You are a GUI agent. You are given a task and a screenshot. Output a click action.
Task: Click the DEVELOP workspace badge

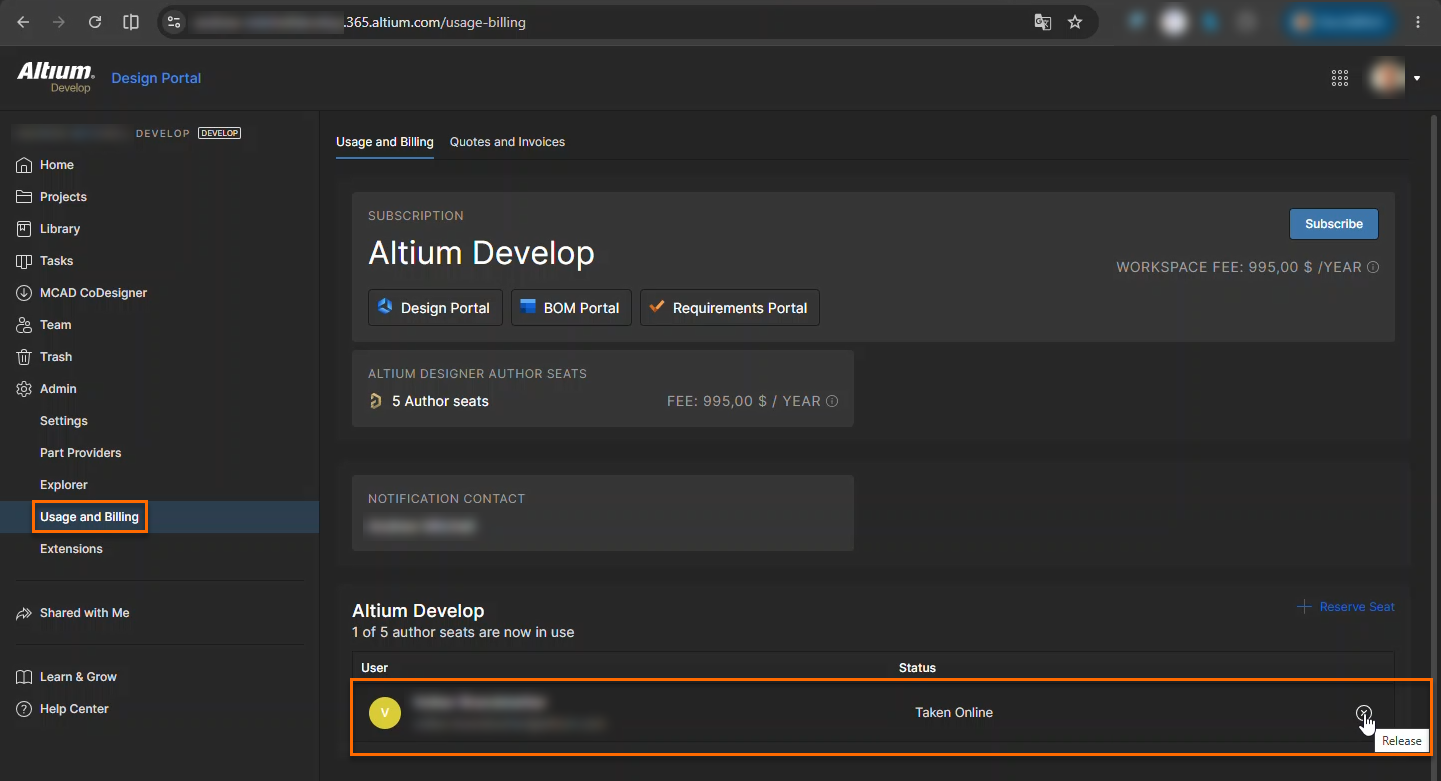(x=219, y=133)
